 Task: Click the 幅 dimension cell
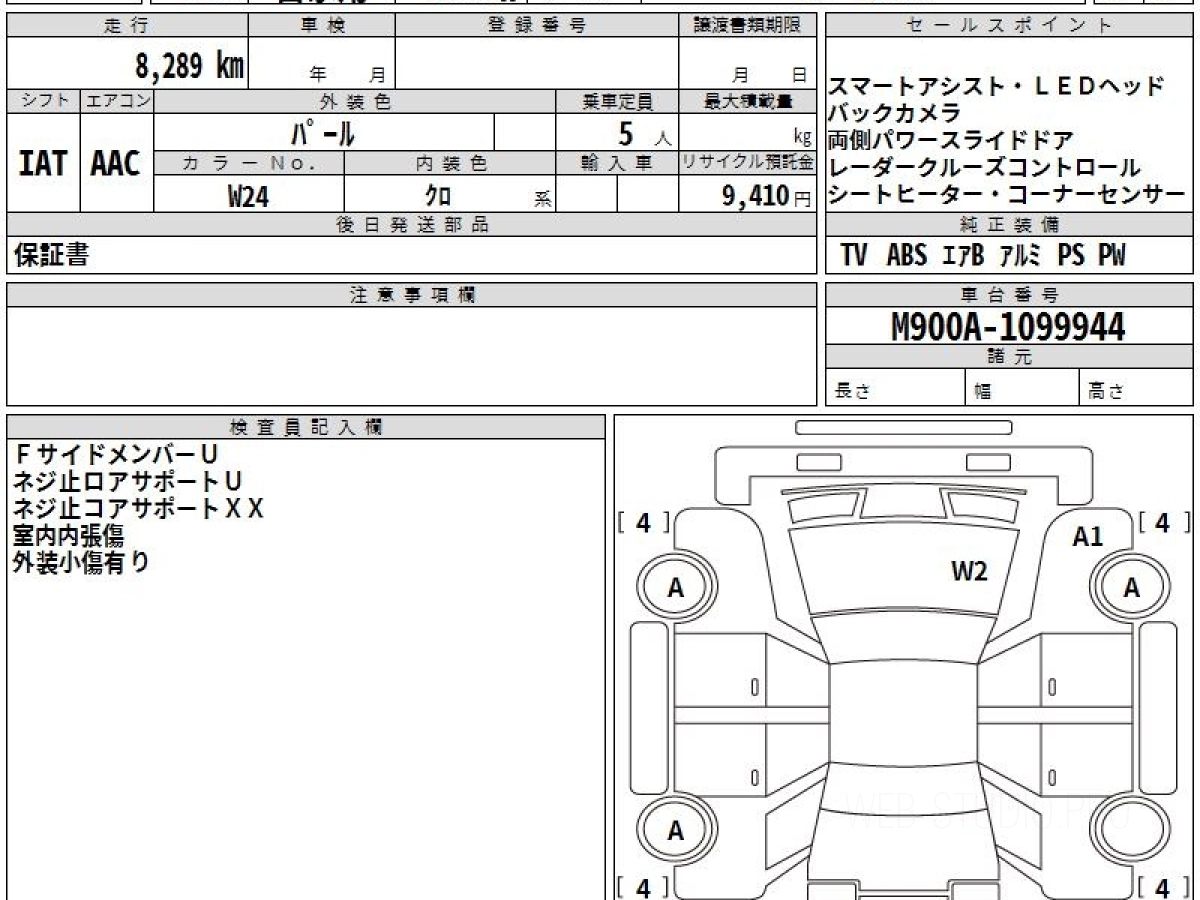1022,389
